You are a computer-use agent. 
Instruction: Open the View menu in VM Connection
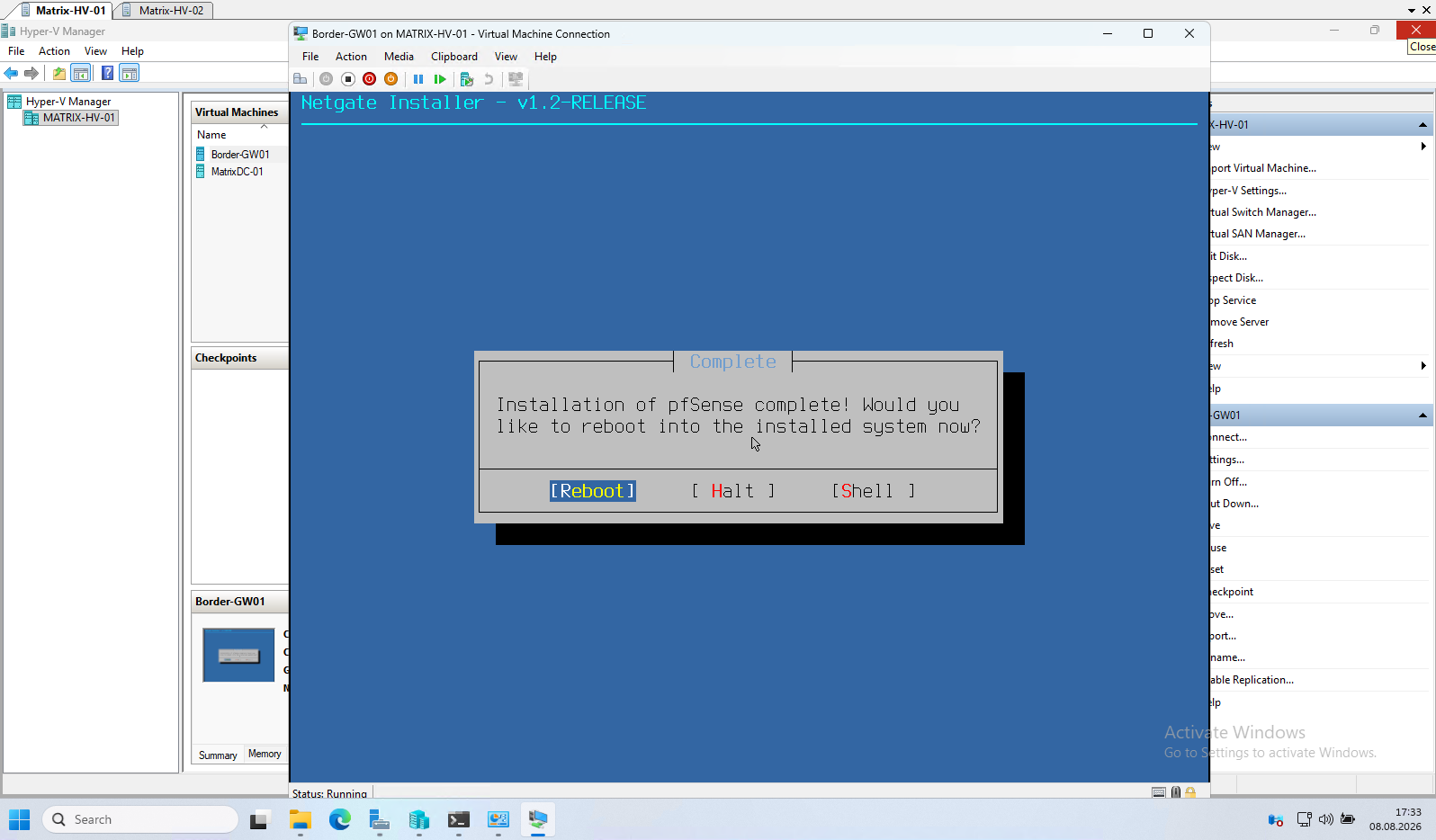[506, 56]
